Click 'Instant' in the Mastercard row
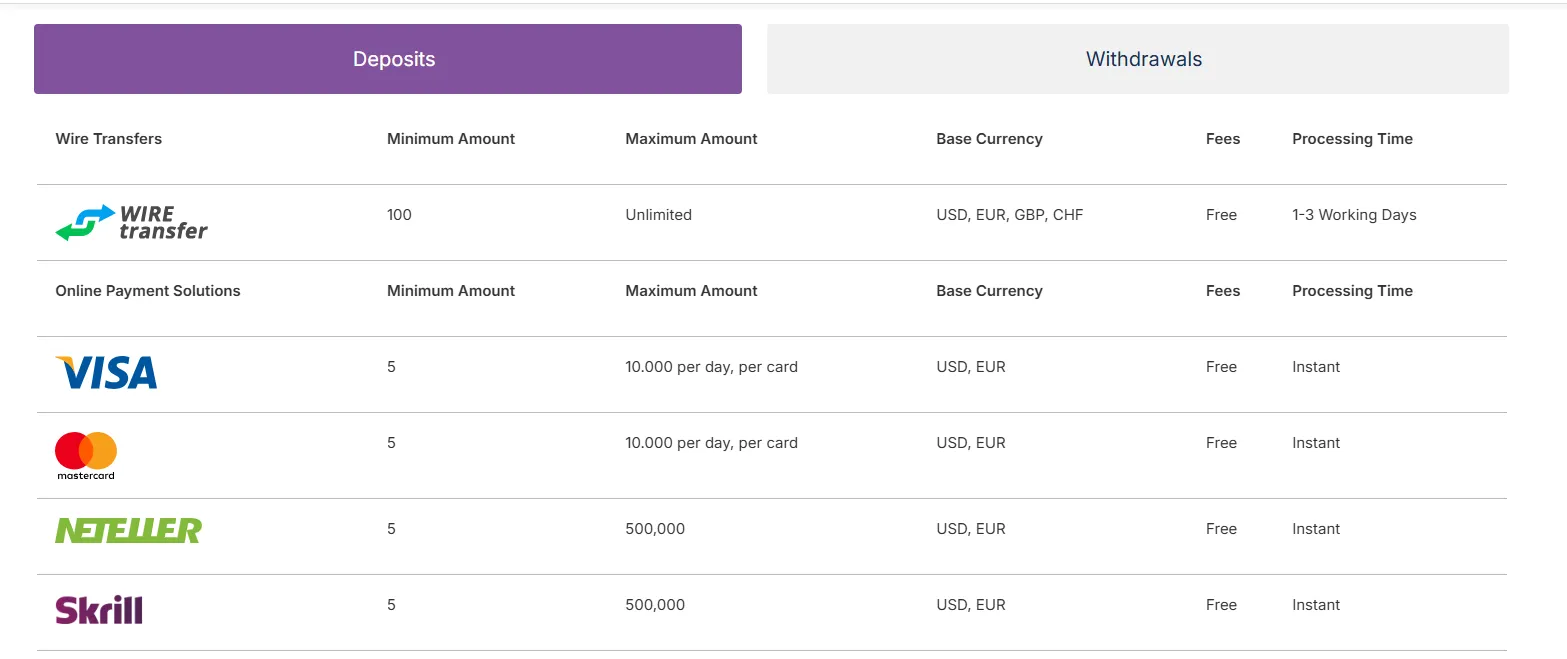The width and height of the screenshot is (1567, 659). point(1316,443)
